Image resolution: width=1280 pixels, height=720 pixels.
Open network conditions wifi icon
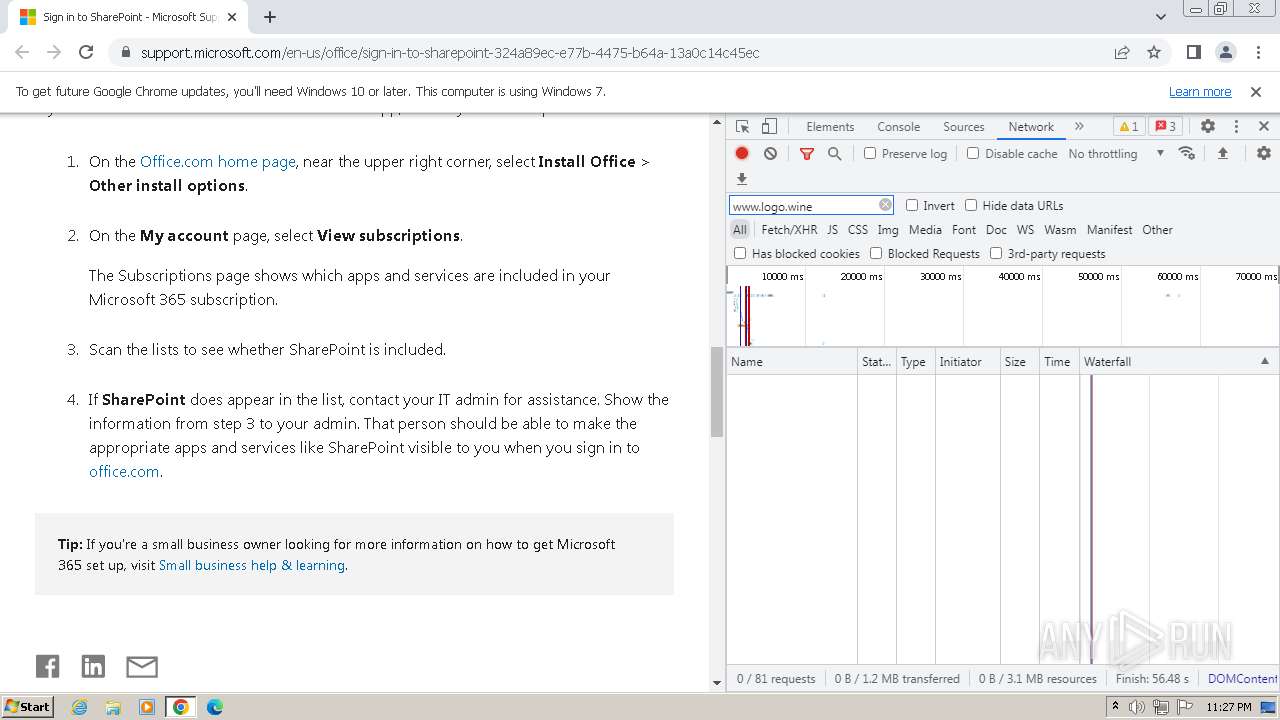pyautogui.click(x=1187, y=153)
